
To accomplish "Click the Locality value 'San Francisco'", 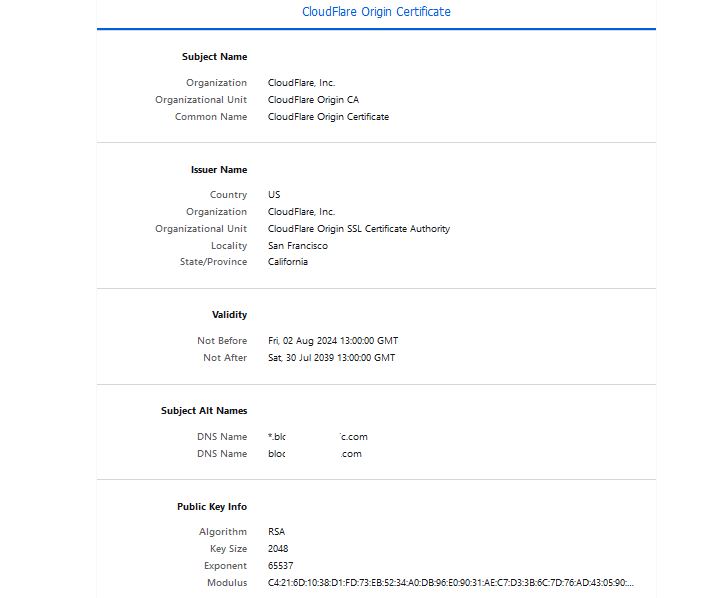I will [x=298, y=246].
